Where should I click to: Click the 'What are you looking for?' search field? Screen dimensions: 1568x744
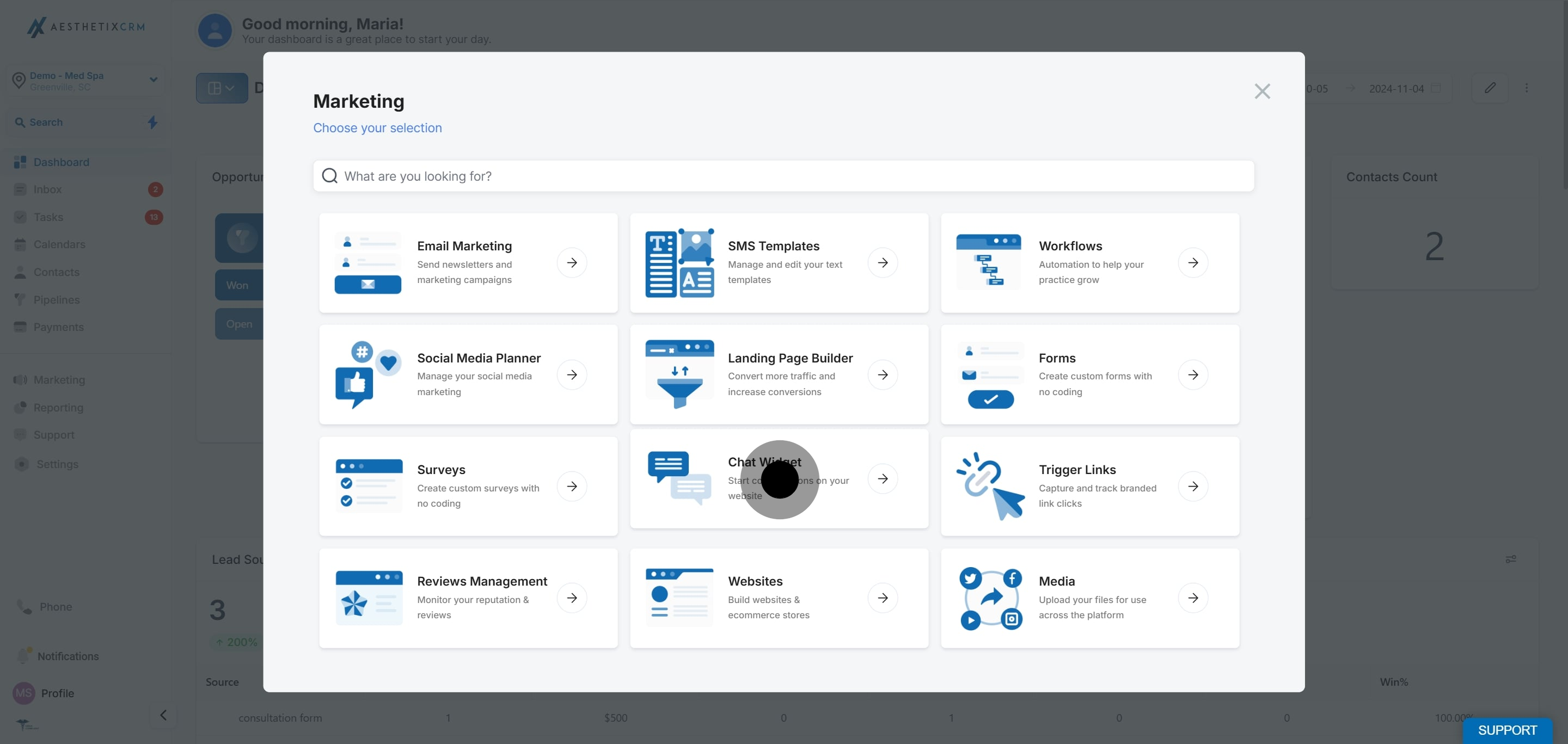click(x=783, y=176)
